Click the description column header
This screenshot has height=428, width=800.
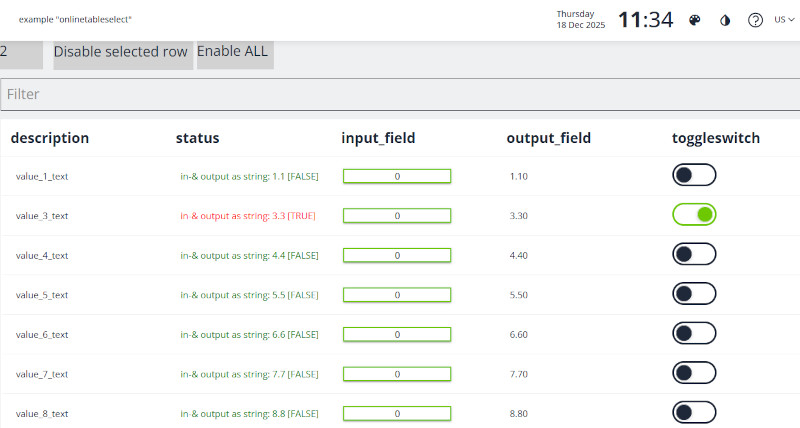50,138
